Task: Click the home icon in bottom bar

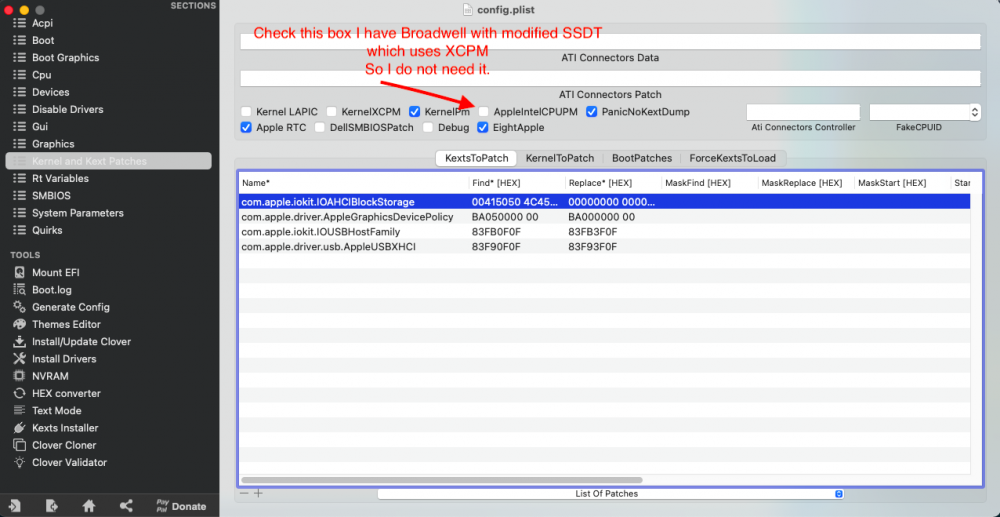Action: pos(89,506)
